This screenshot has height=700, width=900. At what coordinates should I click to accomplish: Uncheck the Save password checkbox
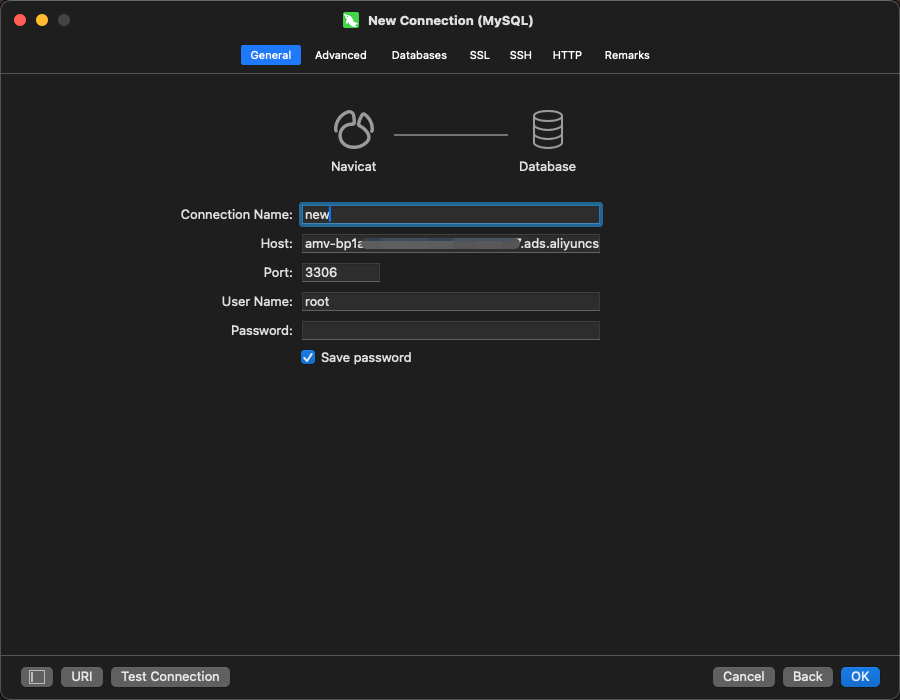coord(308,357)
